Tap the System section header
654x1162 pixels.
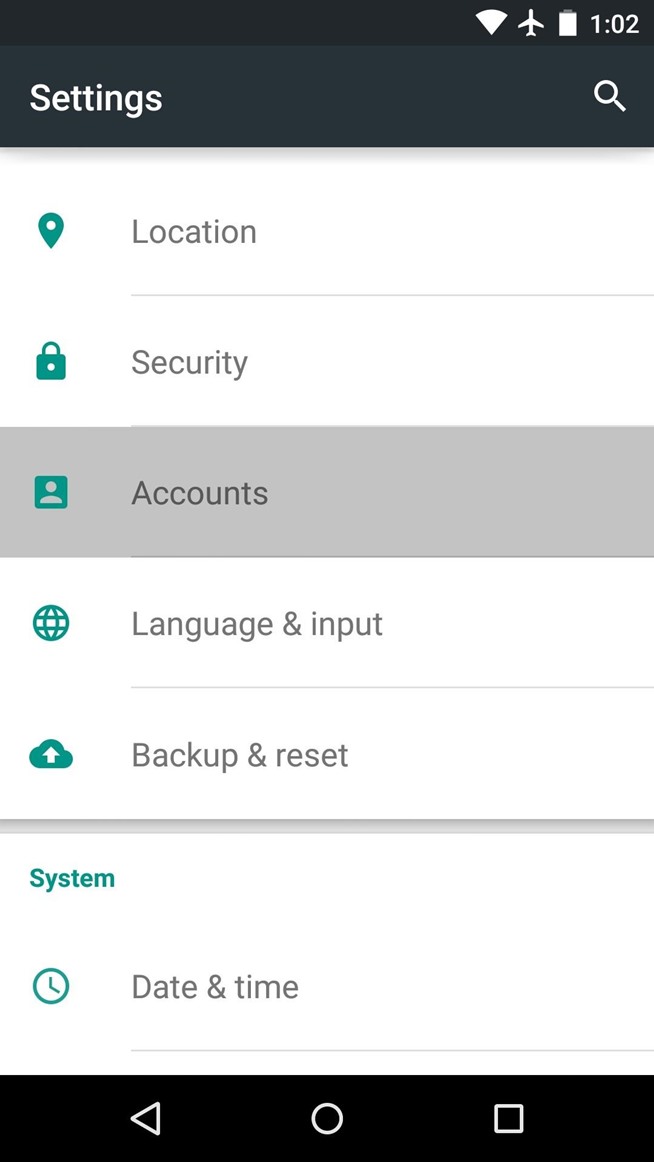72,879
